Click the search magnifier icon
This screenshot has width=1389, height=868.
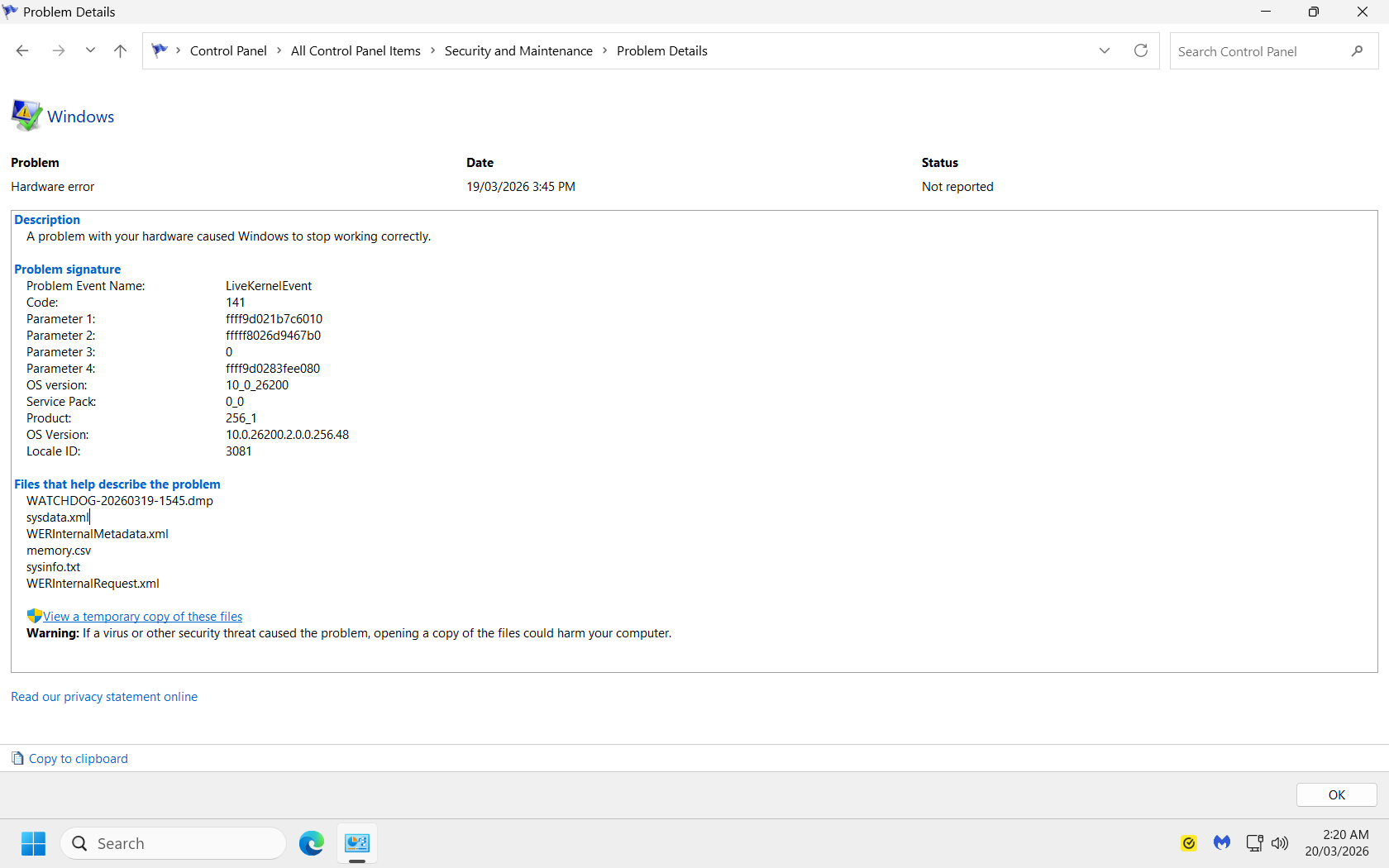click(x=1357, y=51)
